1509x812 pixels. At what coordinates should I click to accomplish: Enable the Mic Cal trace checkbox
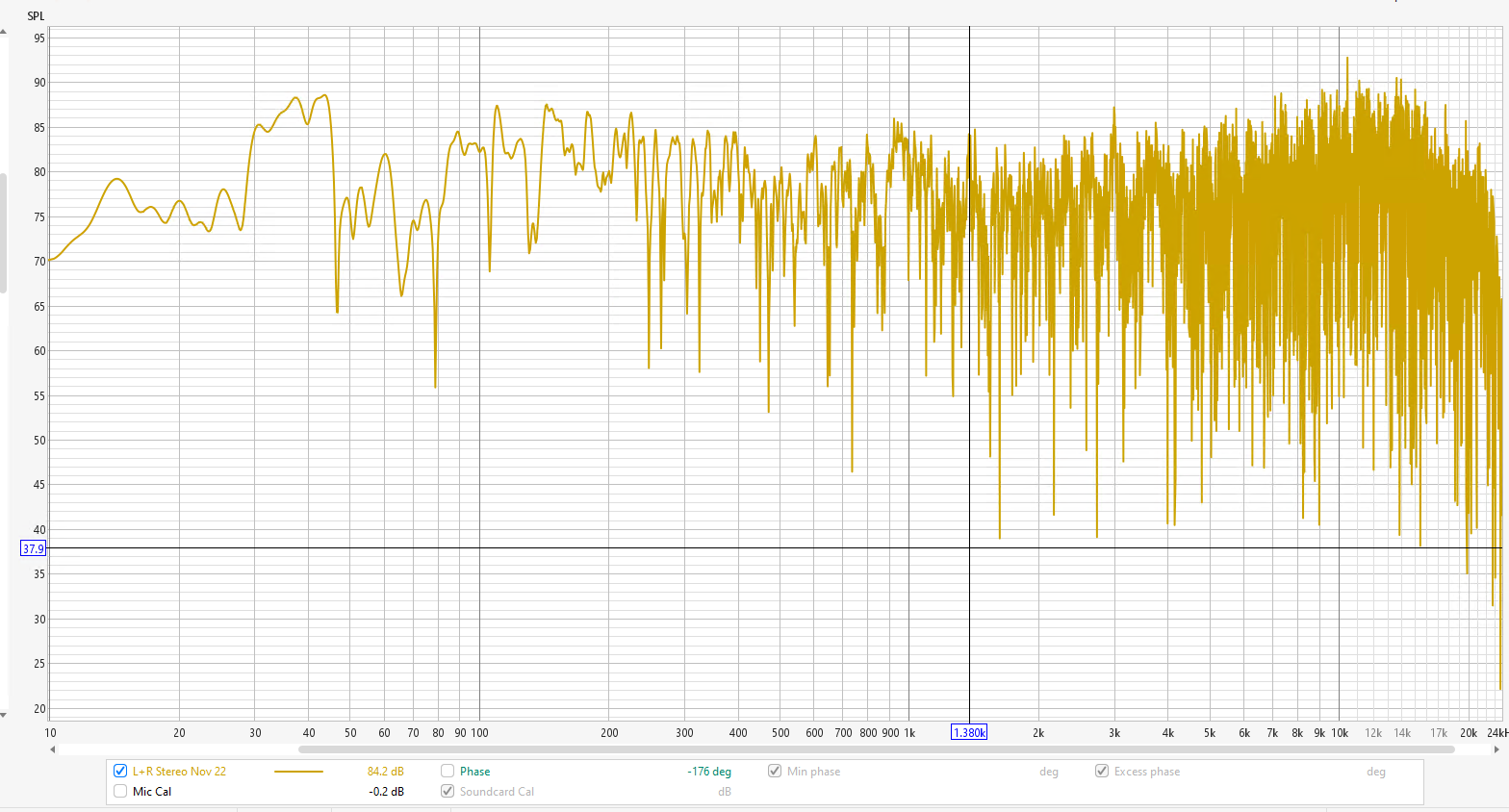(120, 791)
